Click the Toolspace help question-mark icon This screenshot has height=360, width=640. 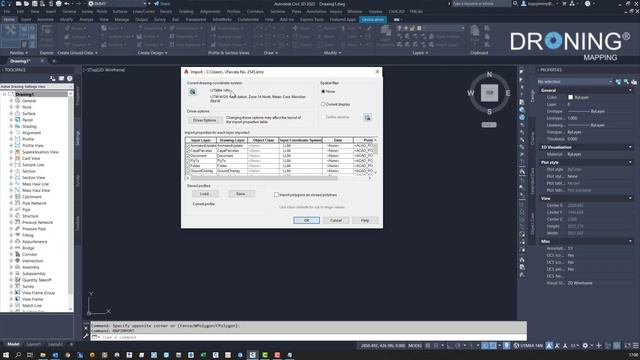pyautogui.click(x=69, y=78)
